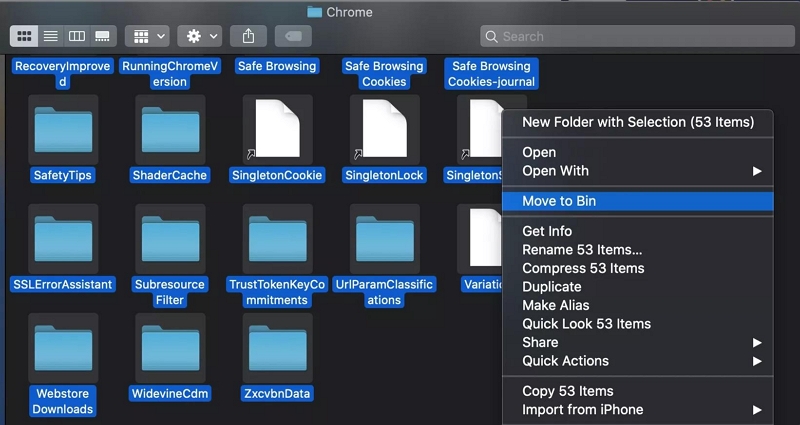
Task: Open the item grouping dropdown
Action: tap(147, 36)
